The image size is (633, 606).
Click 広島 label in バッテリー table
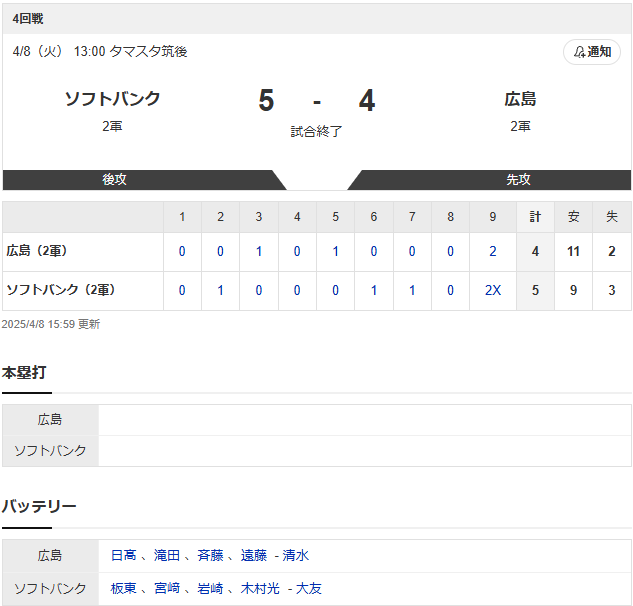(x=50, y=556)
